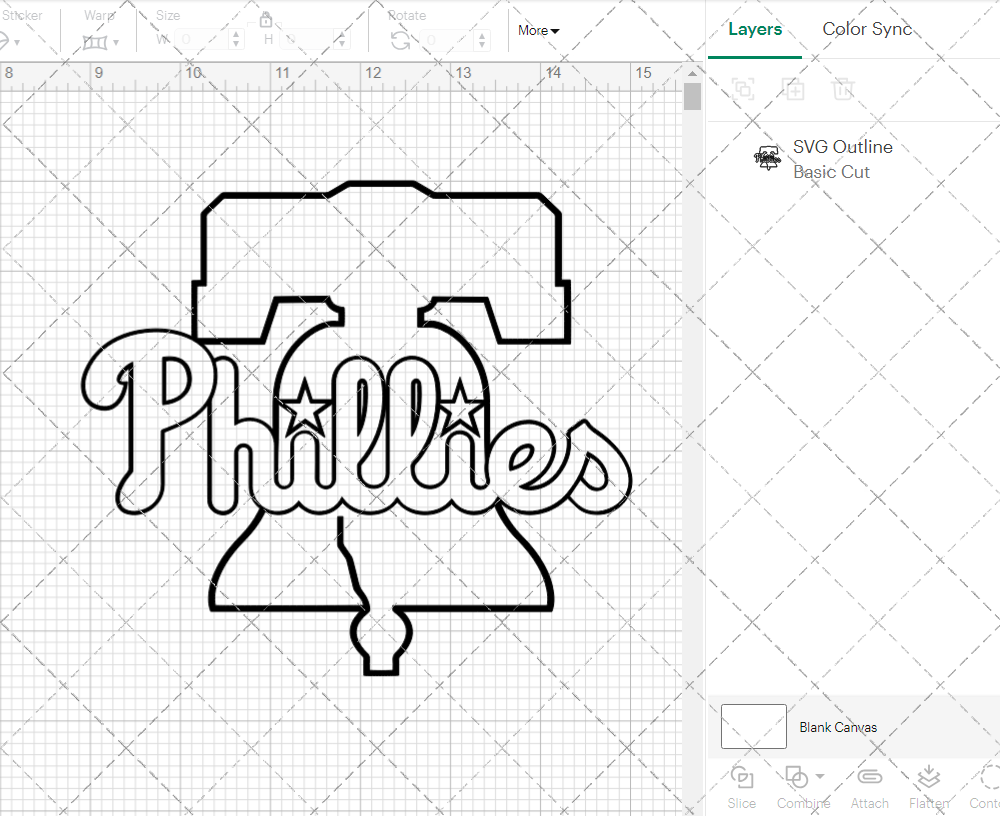Open the More dropdown menu
1000x816 pixels.
pos(538,30)
